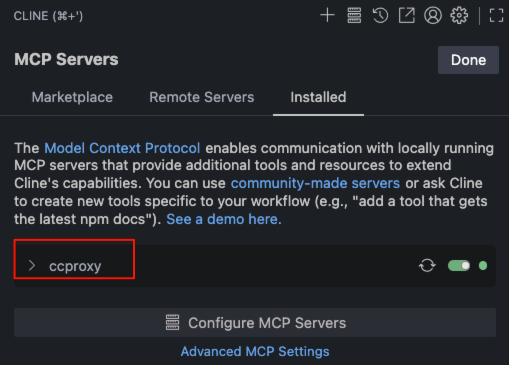Viewport: 509px width, 365px height.
Task: Open Cline in editor popout icon
Action: (x=407, y=15)
